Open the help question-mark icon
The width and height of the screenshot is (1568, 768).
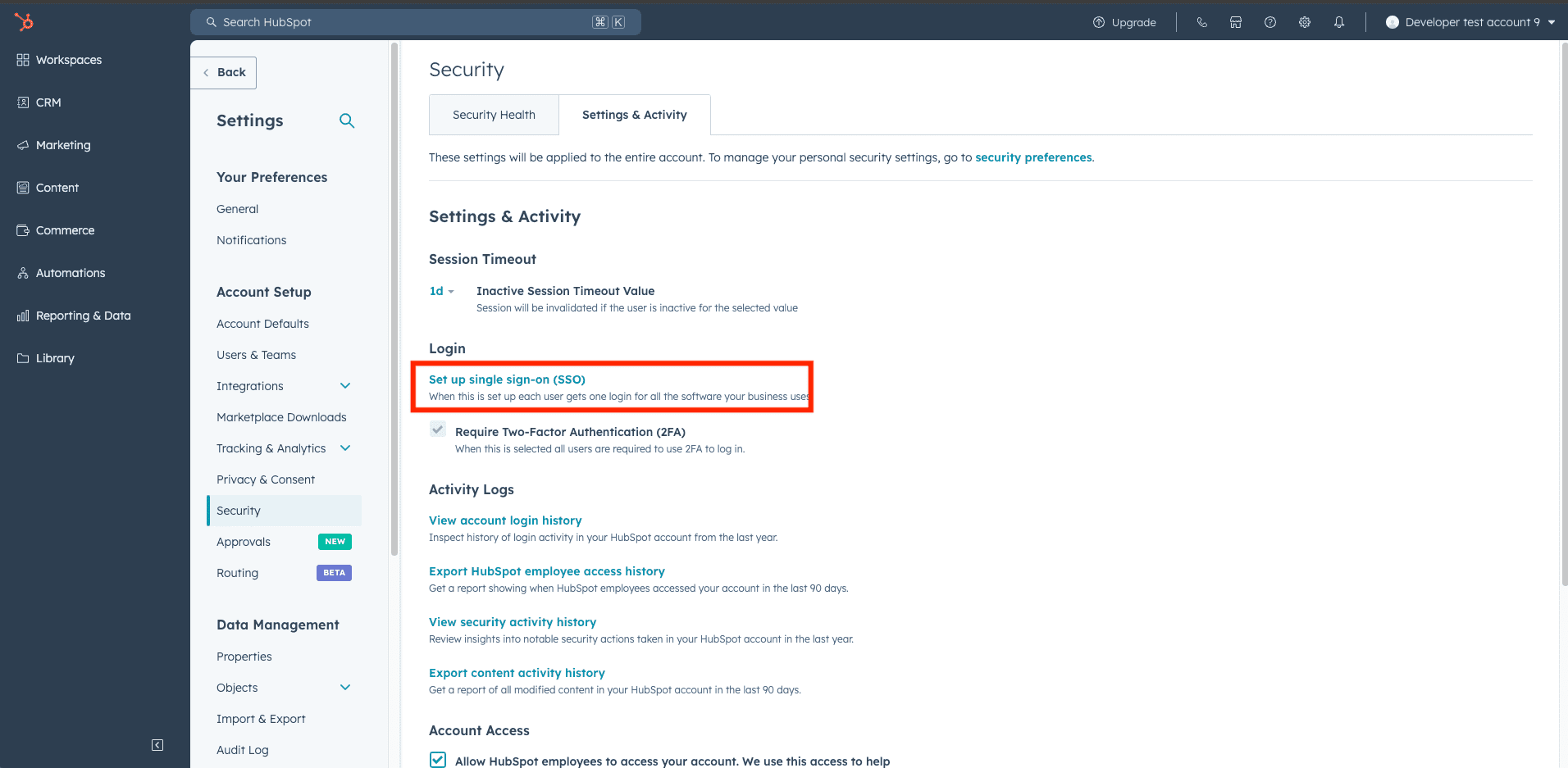tap(1270, 22)
